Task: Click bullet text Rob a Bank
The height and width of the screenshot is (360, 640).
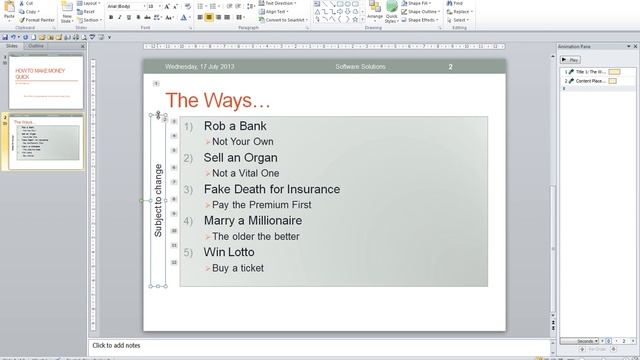Action: 235,126
